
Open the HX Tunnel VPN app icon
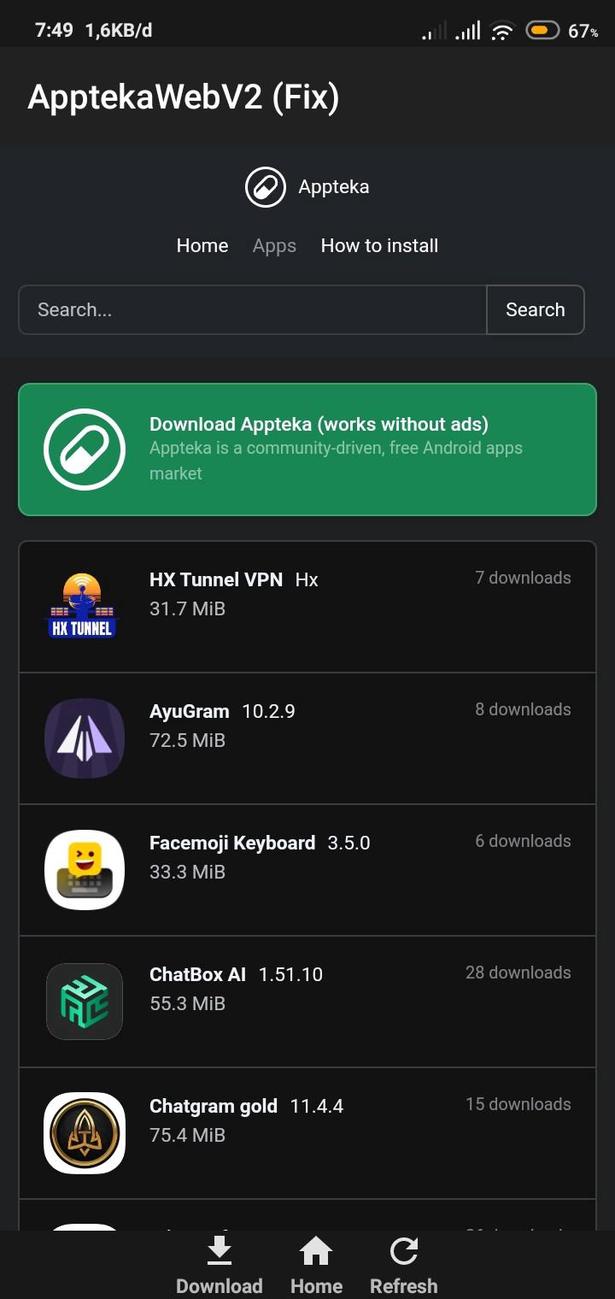coord(84,606)
